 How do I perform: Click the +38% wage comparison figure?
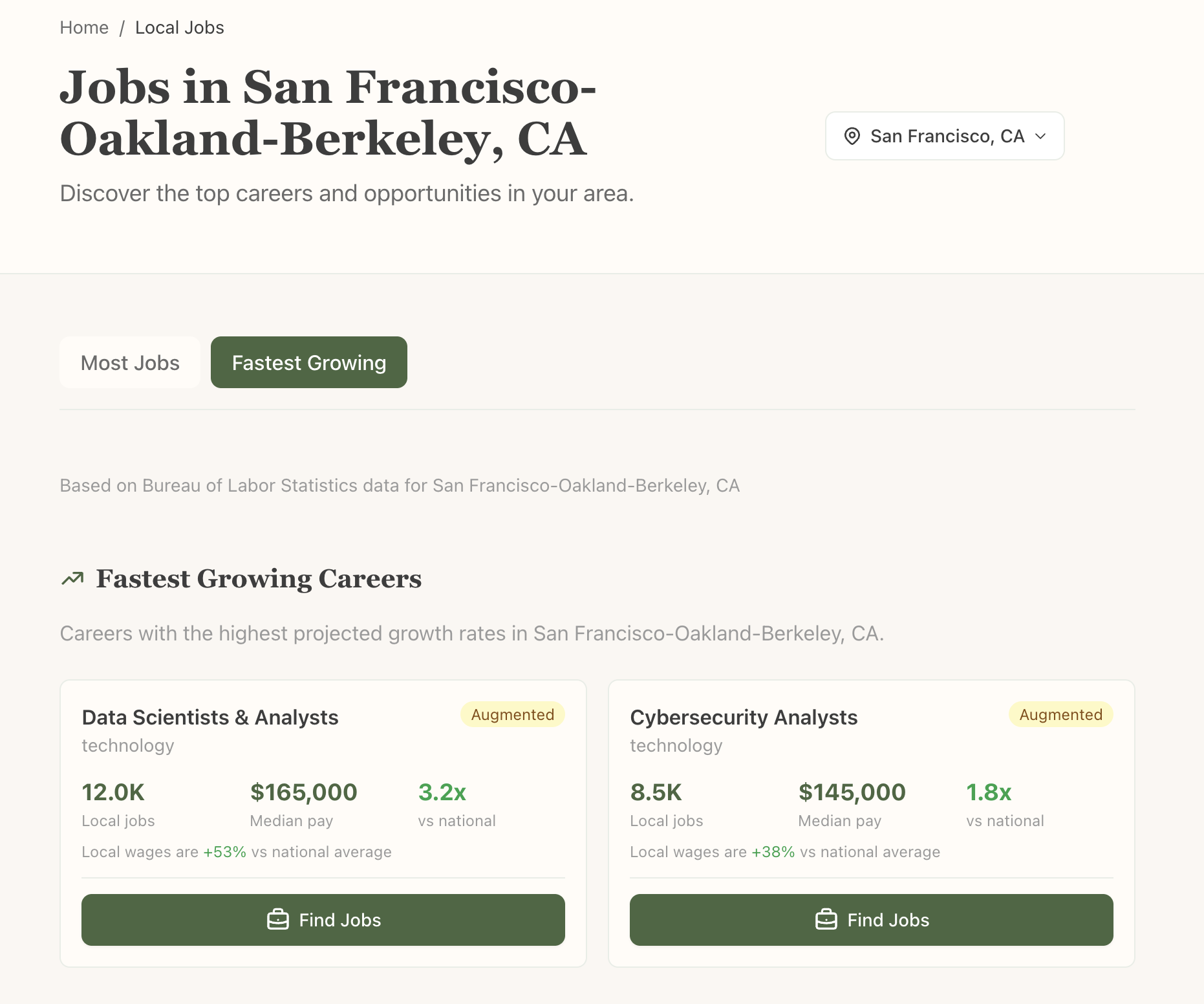[x=772, y=851]
